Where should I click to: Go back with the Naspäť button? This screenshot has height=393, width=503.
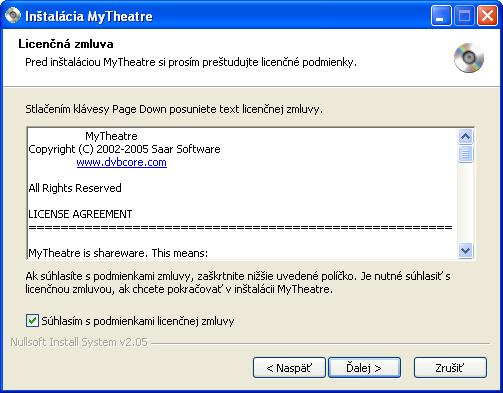pos(289,368)
